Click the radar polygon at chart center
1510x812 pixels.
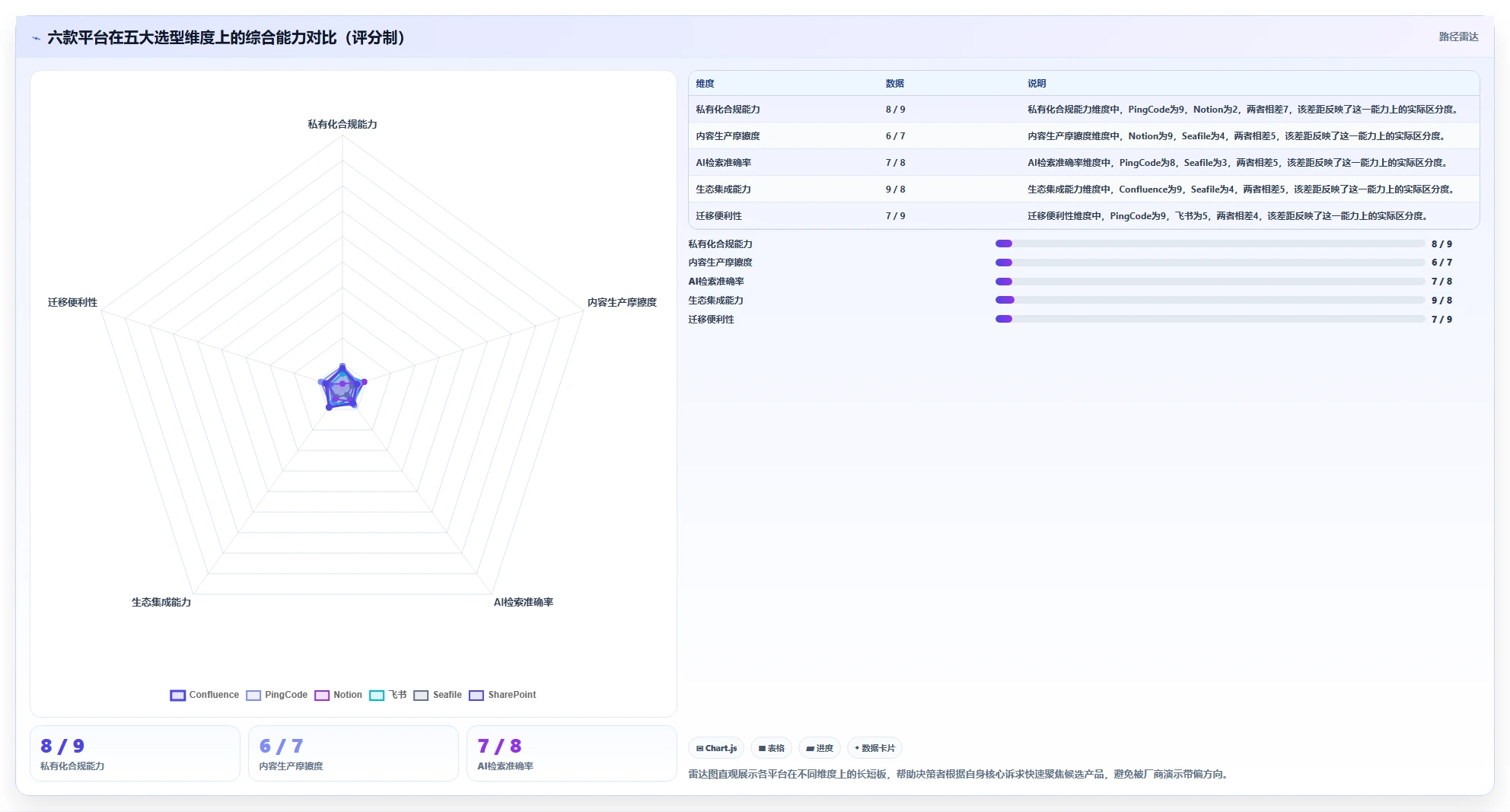[x=342, y=388]
